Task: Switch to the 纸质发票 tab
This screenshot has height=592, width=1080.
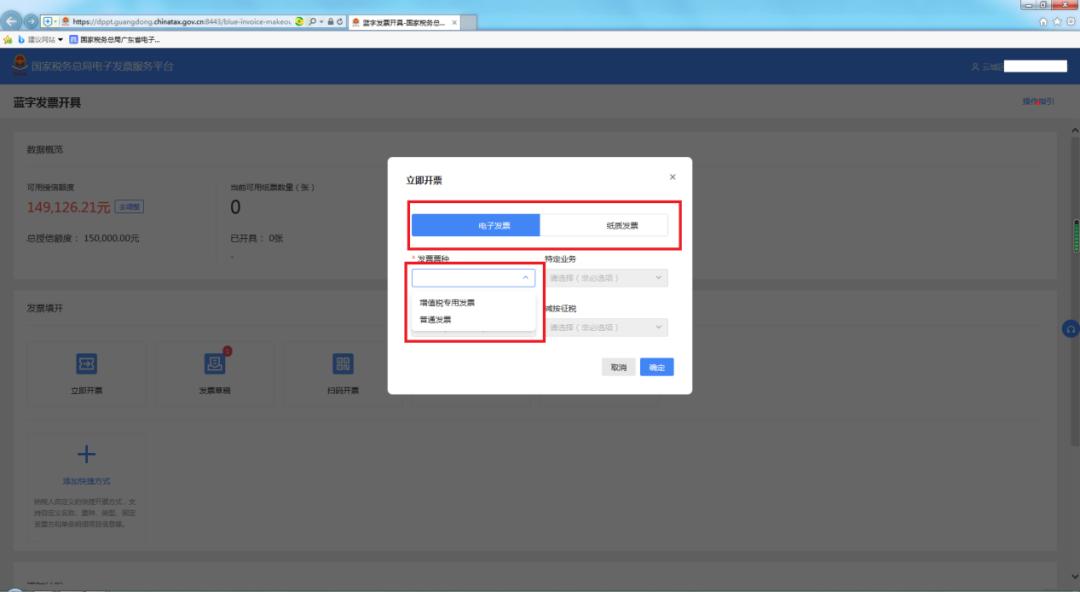Action: (603, 225)
